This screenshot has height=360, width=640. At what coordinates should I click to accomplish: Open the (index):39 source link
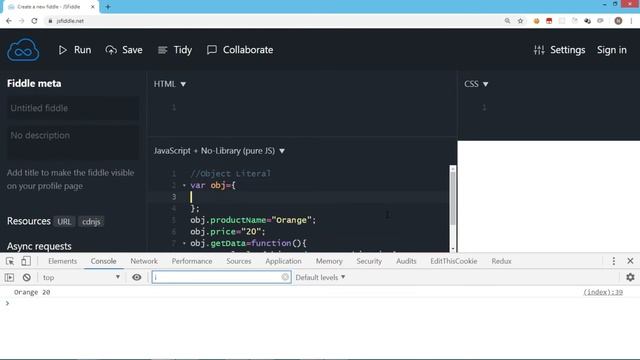(x=603, y=292)
